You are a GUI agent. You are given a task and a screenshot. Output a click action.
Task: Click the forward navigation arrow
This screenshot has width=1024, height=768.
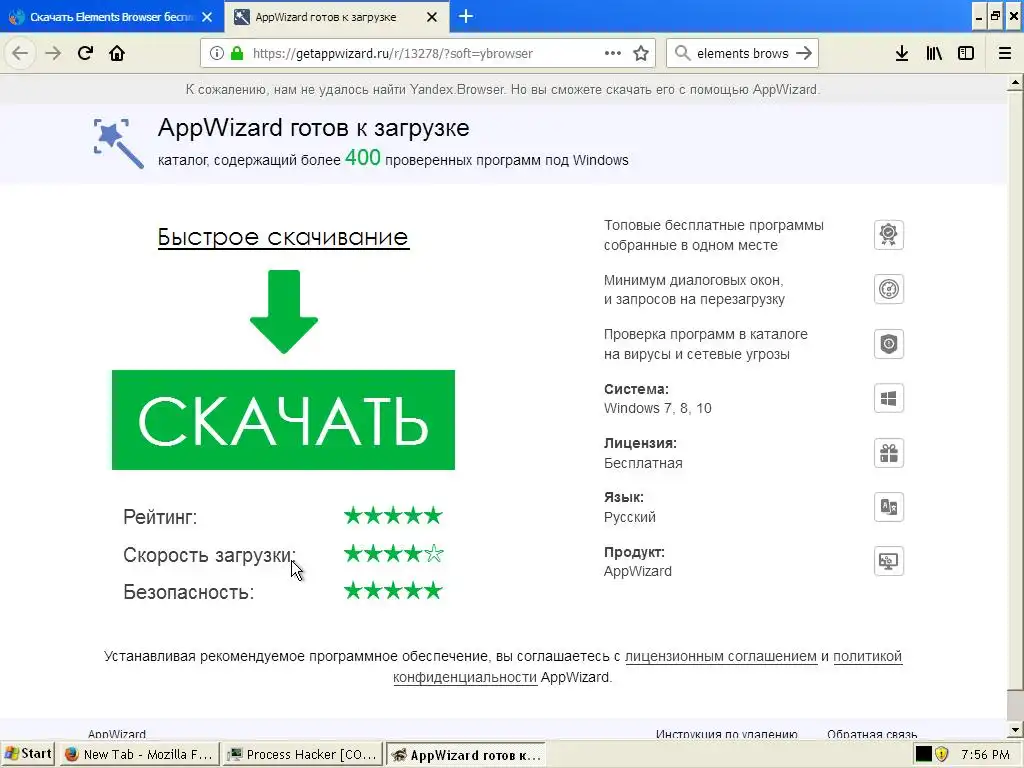click(x=53, y=53)
